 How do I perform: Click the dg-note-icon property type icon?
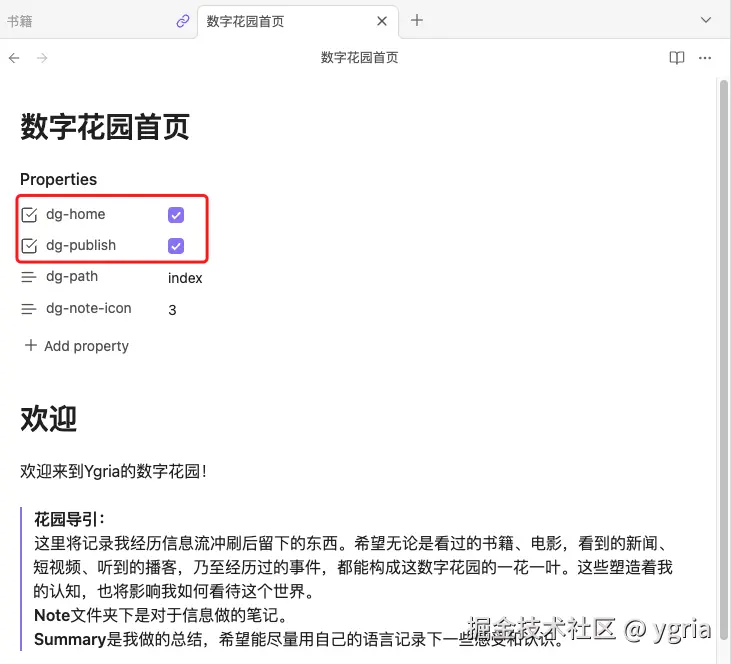pos(29,309)
